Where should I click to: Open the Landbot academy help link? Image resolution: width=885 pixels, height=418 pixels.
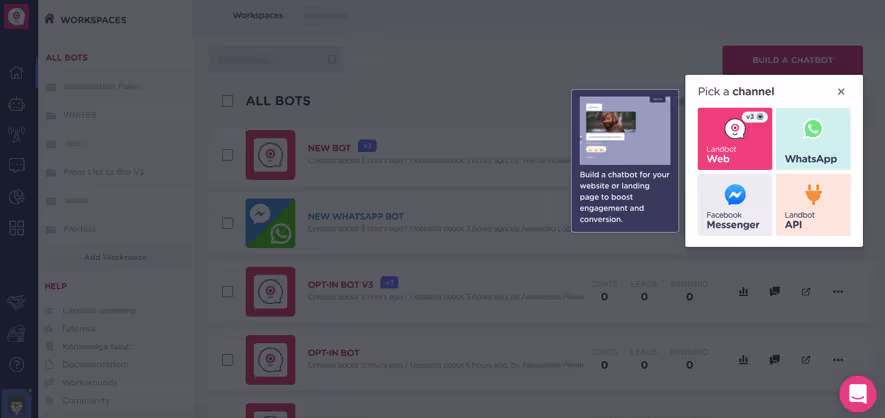click(99, 310)
